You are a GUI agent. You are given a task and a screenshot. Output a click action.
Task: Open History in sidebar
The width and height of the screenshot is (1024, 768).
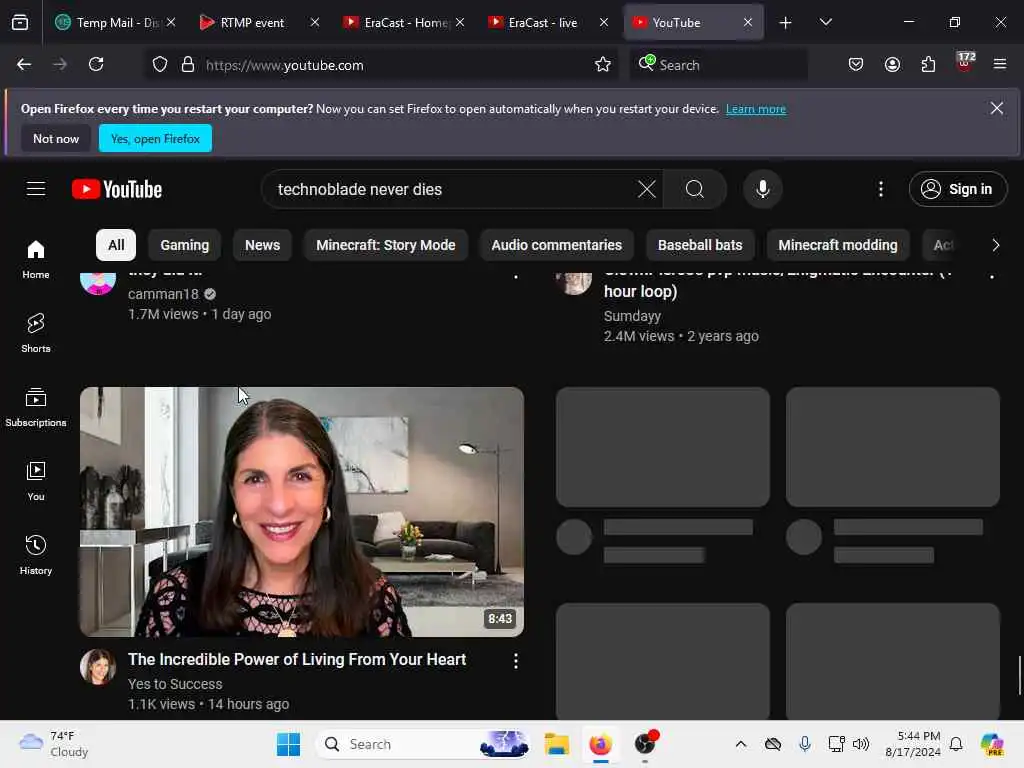click(36, 555)
